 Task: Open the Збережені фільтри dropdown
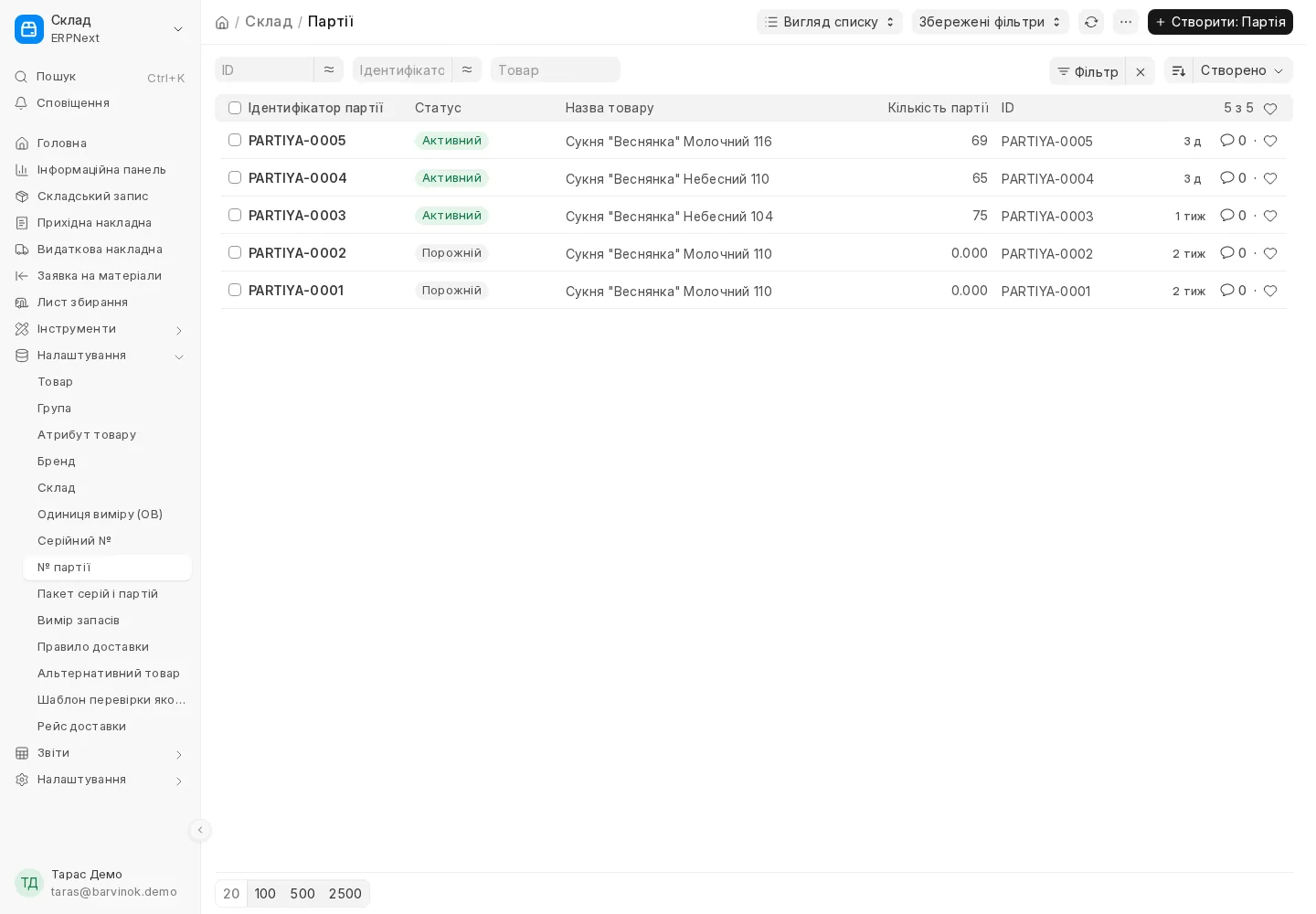coord(991,22)
